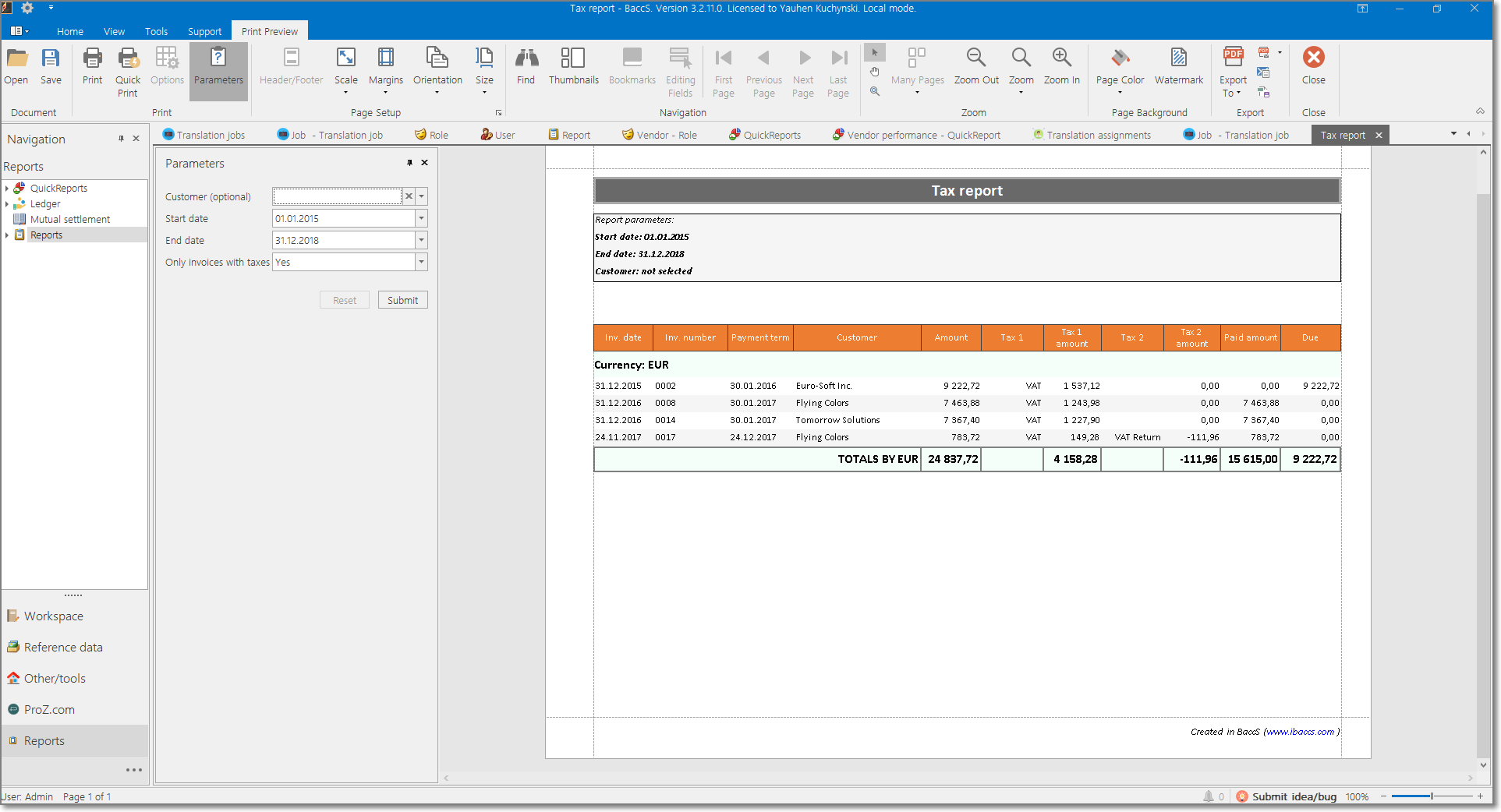This screenshot has height=812, width=1501.
Task: Open Only invoices with taxes dropdown
Action: [x=422, y=262]
